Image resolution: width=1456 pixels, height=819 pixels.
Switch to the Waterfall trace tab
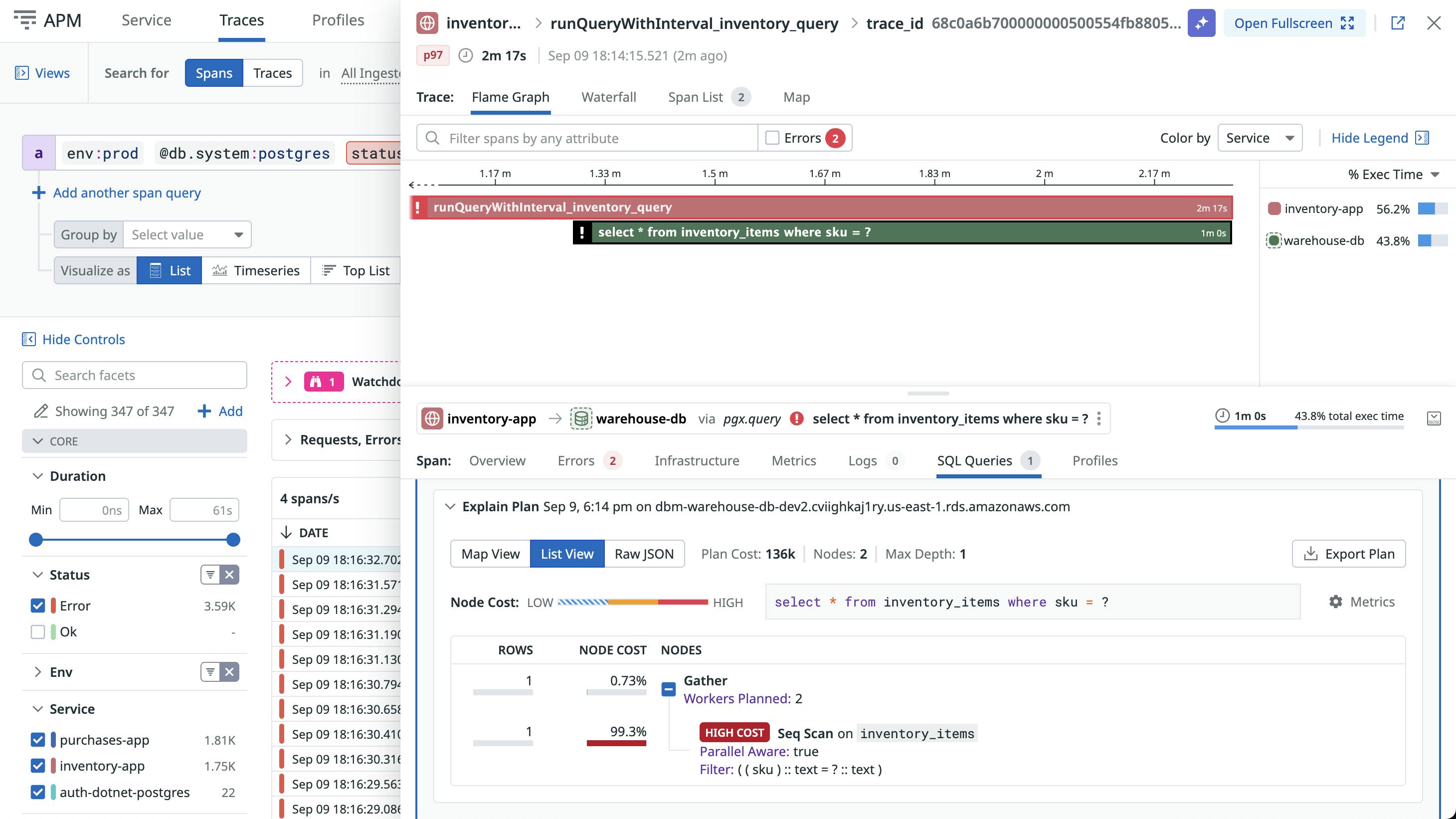(608, 97)
